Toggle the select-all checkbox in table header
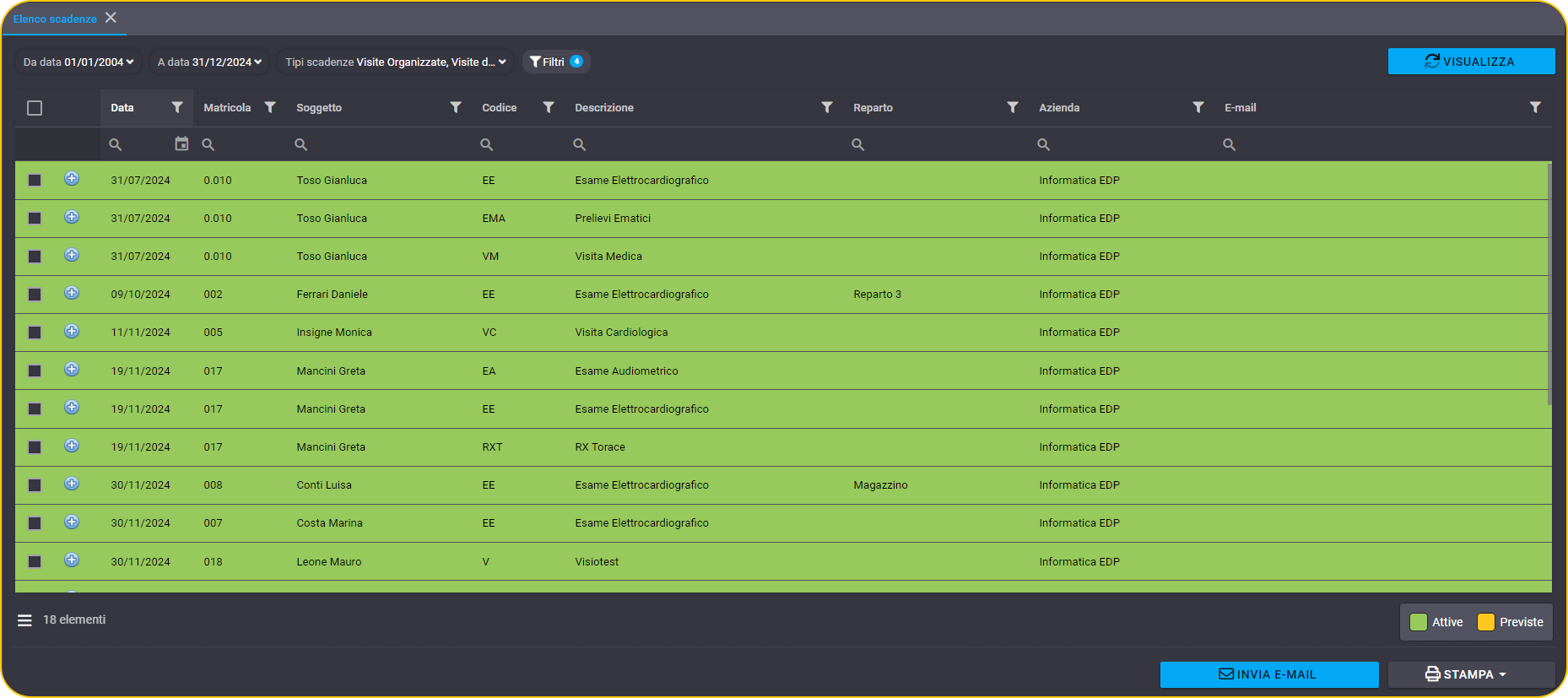 35,108
